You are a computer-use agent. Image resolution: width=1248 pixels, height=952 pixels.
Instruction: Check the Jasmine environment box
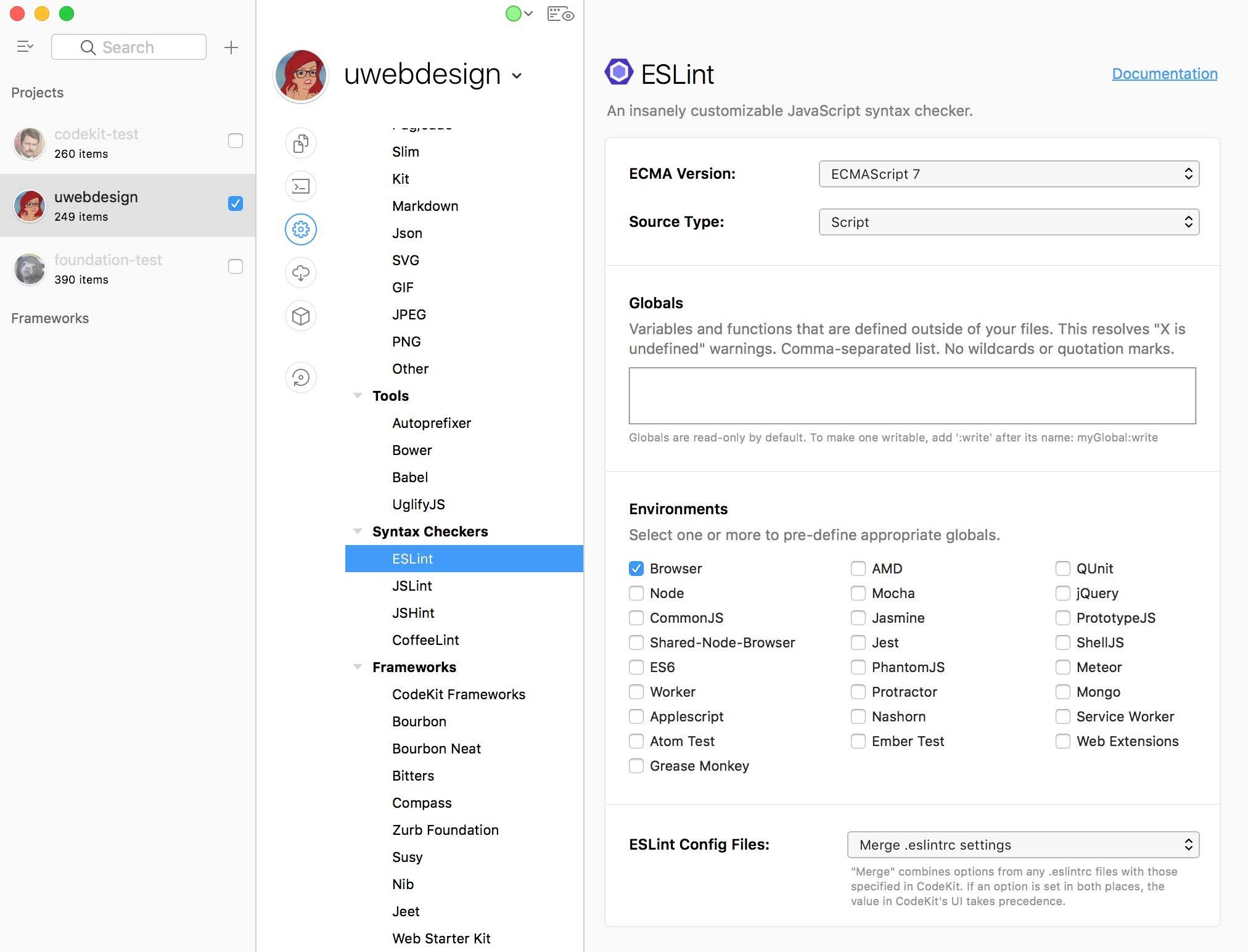click(x=858, y=618)
